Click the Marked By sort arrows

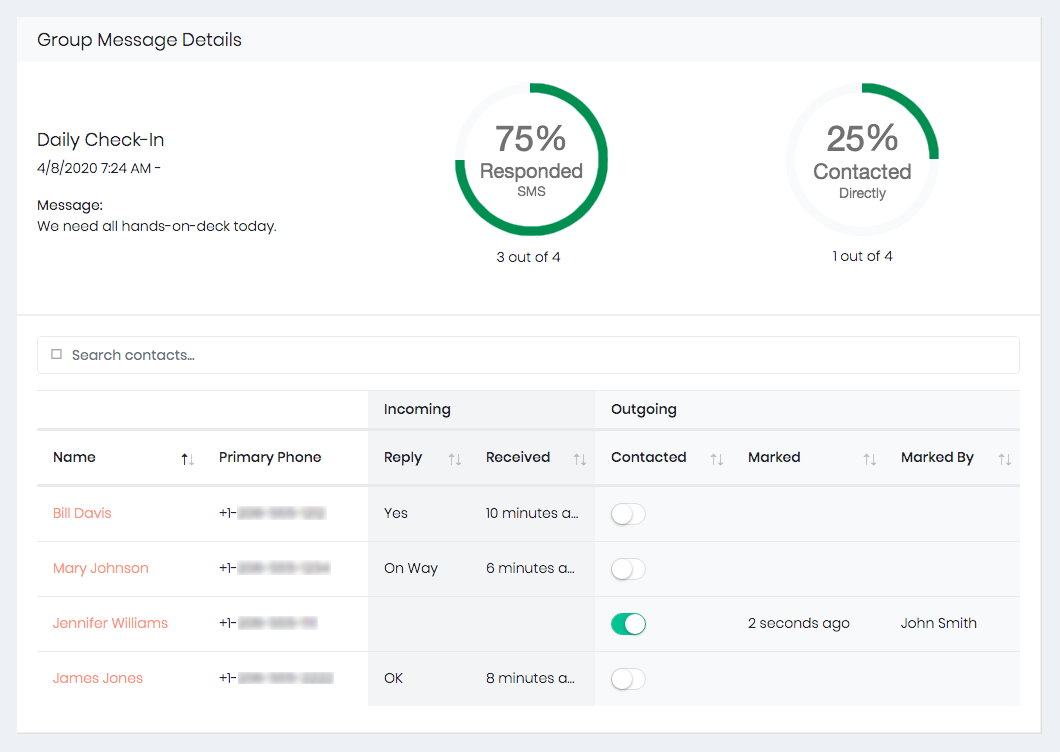(x=1004, y=459)
